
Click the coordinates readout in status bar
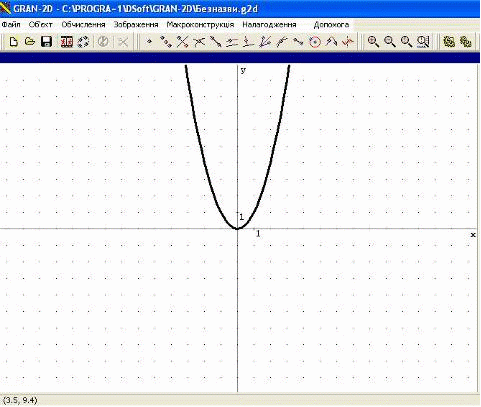pos(20,400)
